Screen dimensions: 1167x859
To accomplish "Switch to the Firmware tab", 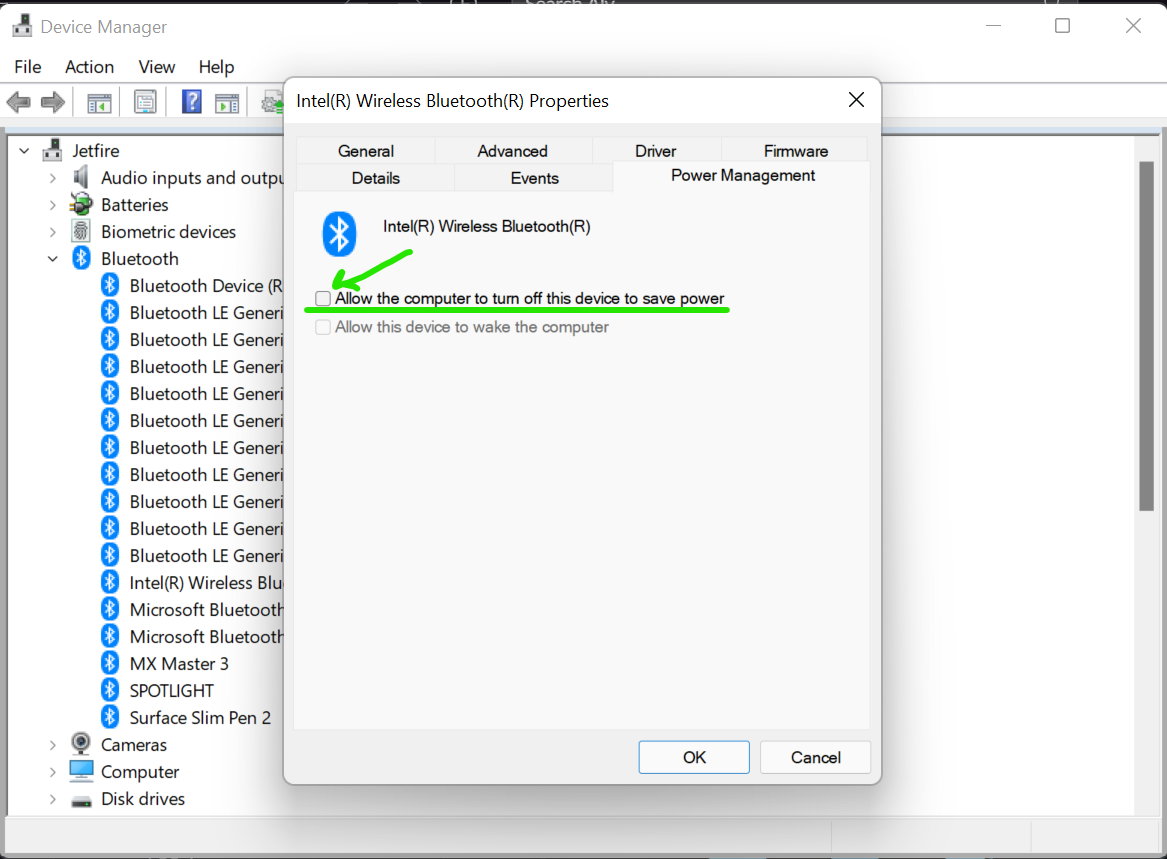I will pyautogui.click(x=796, y=151).
